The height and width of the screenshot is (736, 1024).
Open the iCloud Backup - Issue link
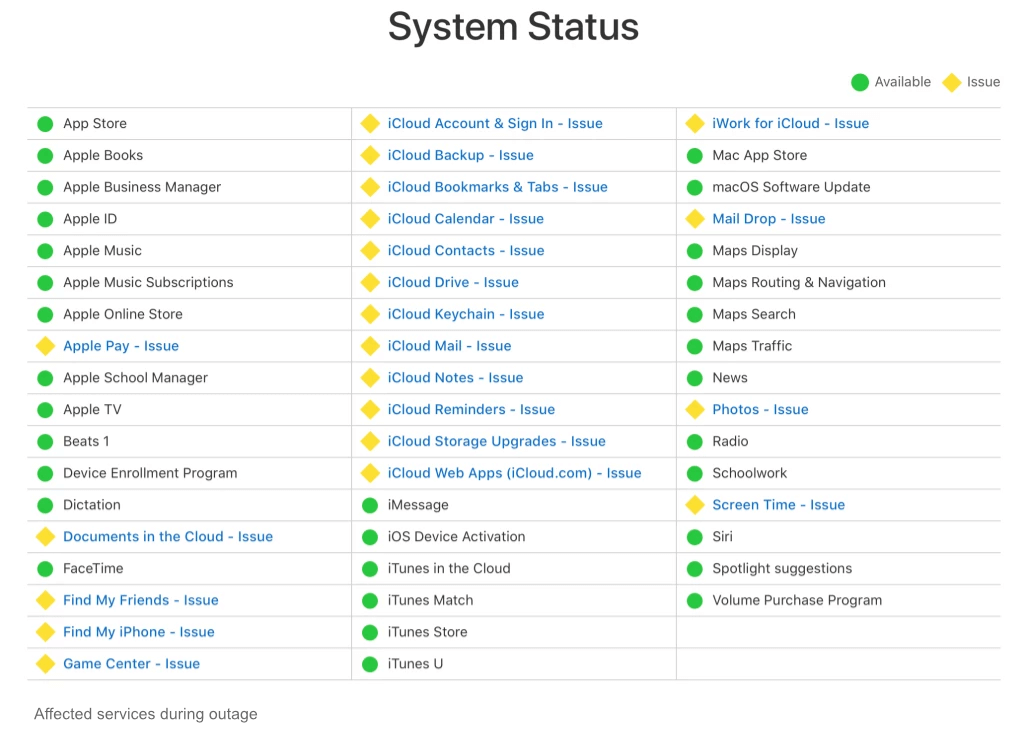pyautogui.click(x=460, y=155)
